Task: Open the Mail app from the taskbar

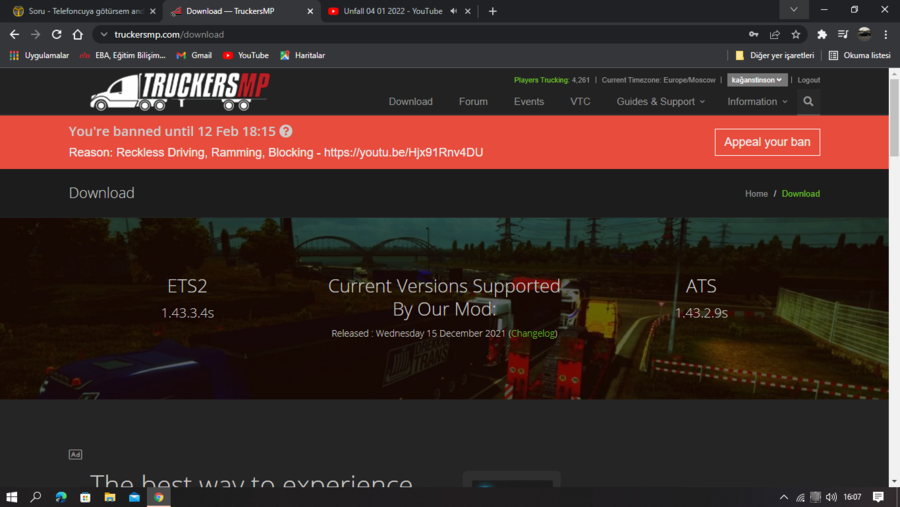Action: coord(134,497)
